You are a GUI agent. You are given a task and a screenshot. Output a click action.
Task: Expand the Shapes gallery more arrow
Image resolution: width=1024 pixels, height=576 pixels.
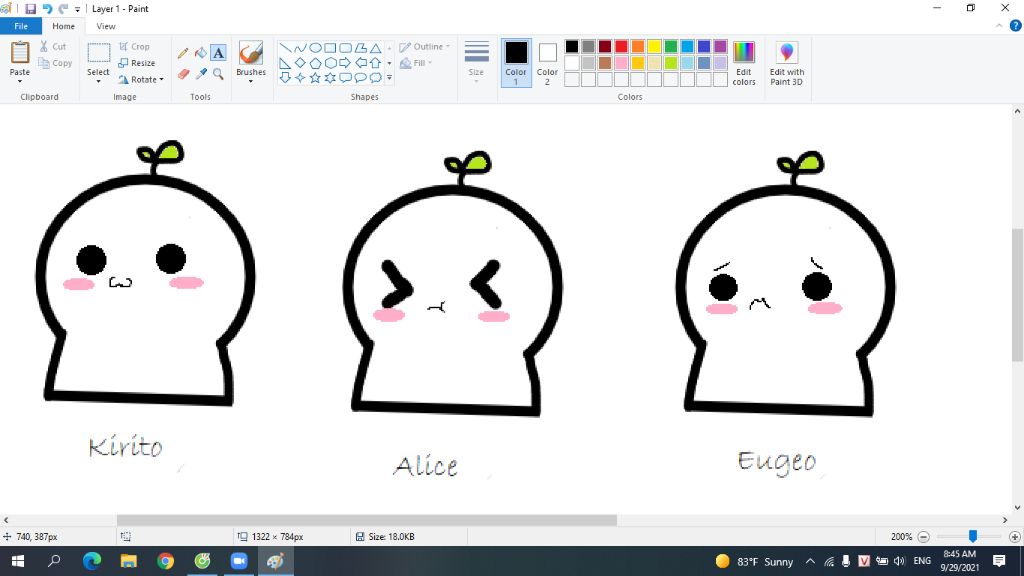(389, 78)
